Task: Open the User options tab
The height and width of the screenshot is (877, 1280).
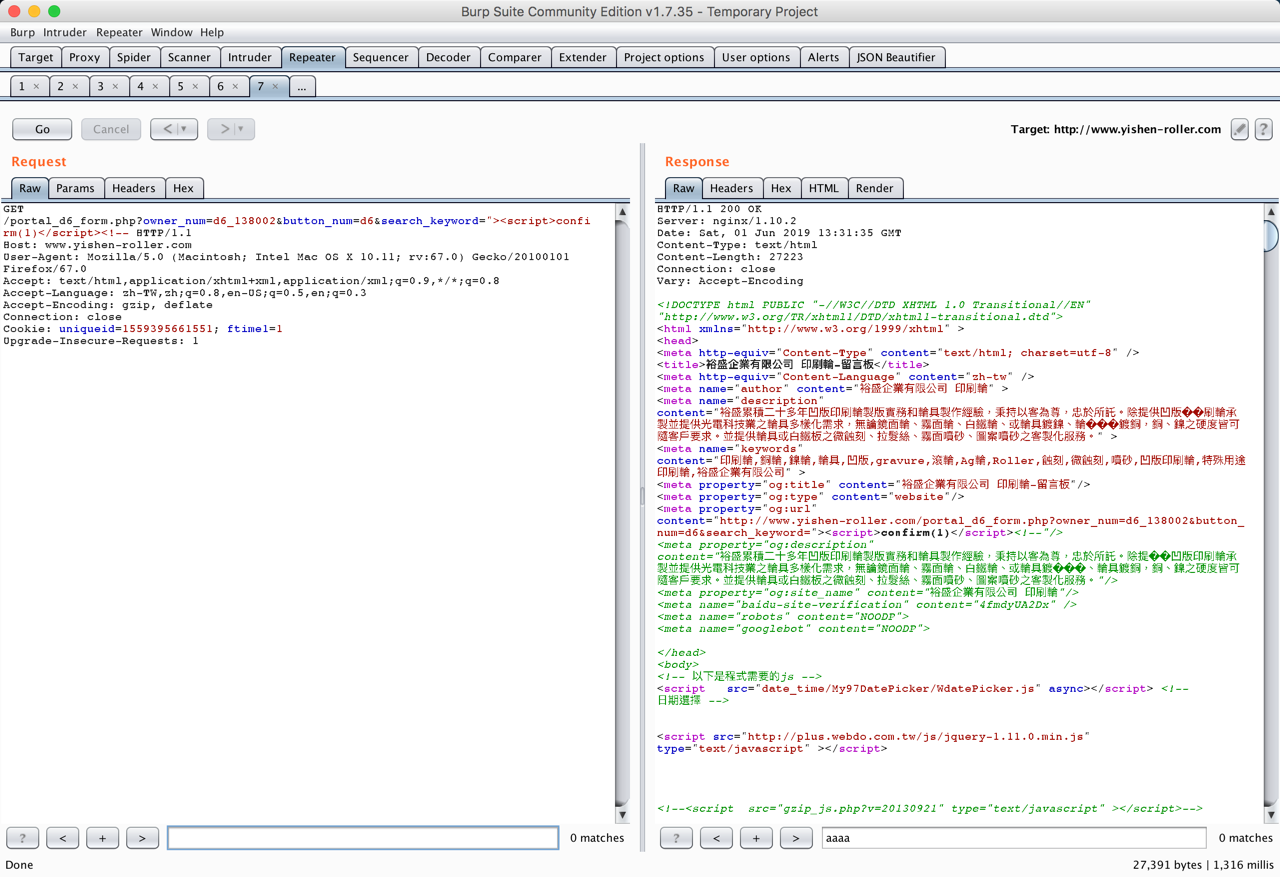Action: (x=756, y=57)
